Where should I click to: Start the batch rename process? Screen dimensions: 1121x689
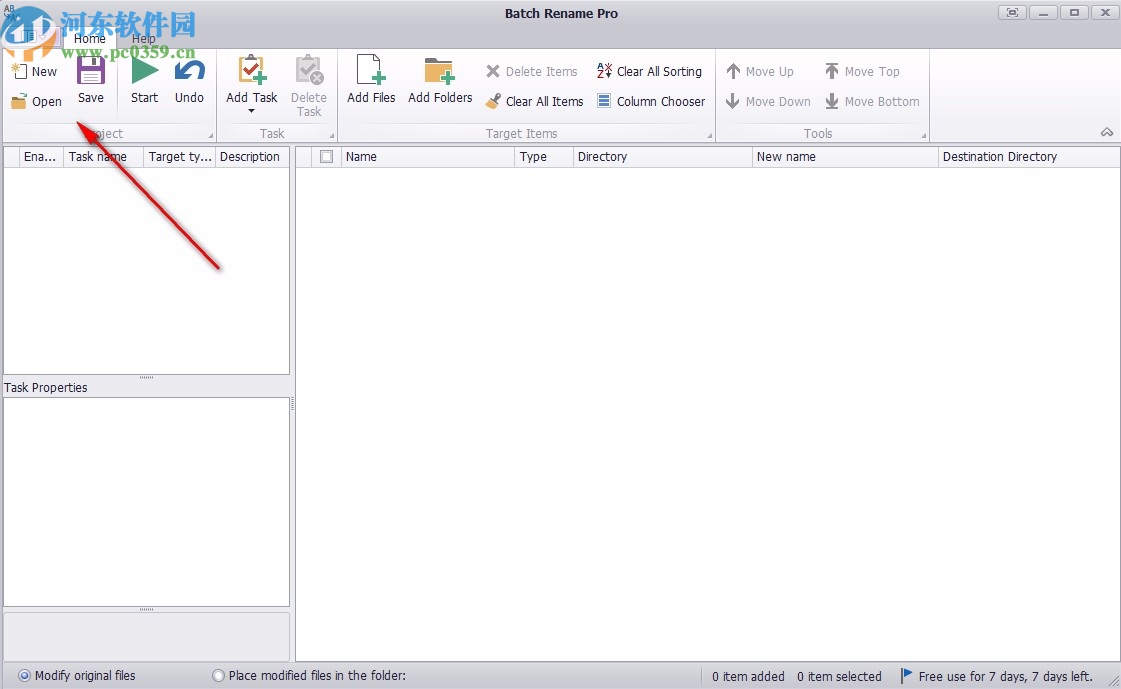pyautogui.click(x=144, y=79)
